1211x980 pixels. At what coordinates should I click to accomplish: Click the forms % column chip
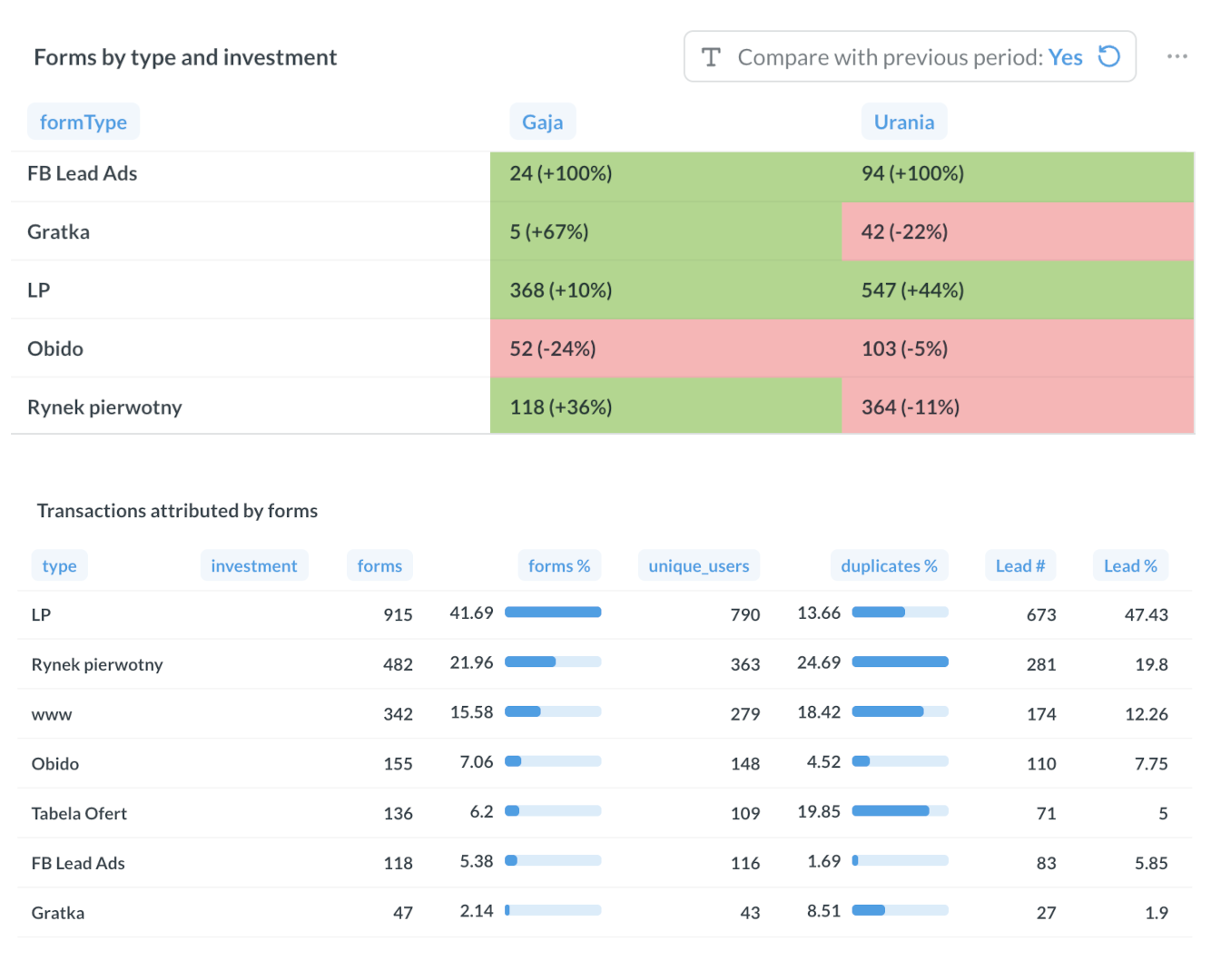pyautogui.click(x=559, y=565)
